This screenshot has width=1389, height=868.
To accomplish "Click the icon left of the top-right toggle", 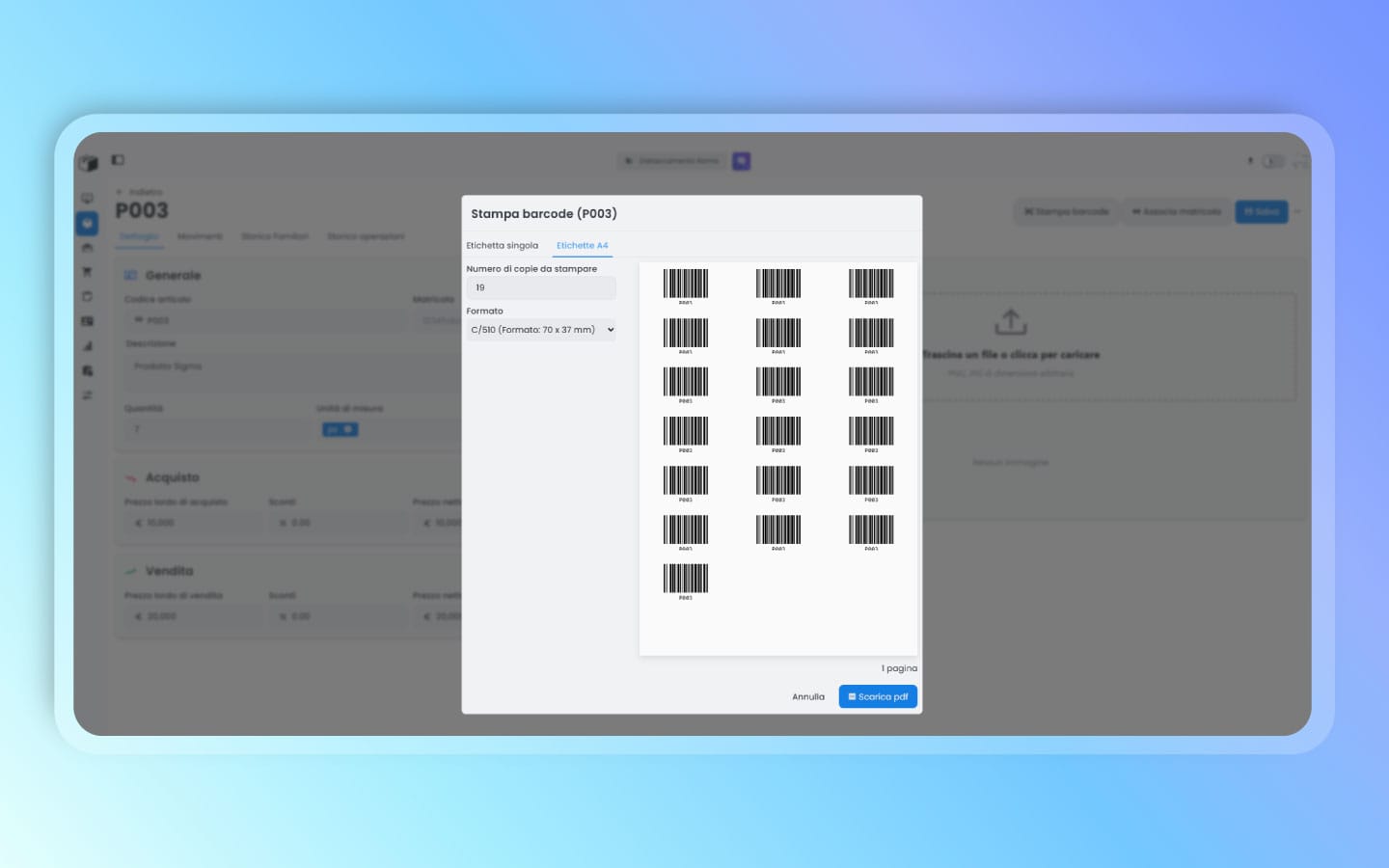I will tap(1250, 161).
